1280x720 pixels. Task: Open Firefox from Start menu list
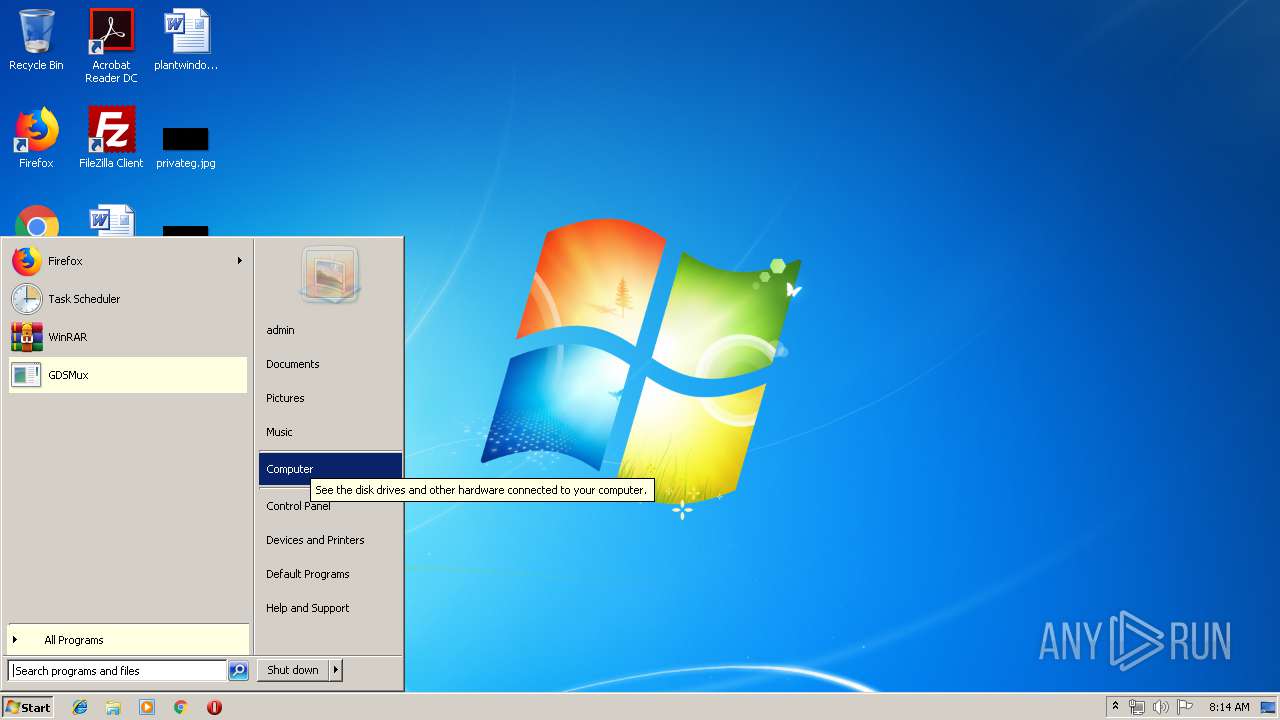coord(128,261)
